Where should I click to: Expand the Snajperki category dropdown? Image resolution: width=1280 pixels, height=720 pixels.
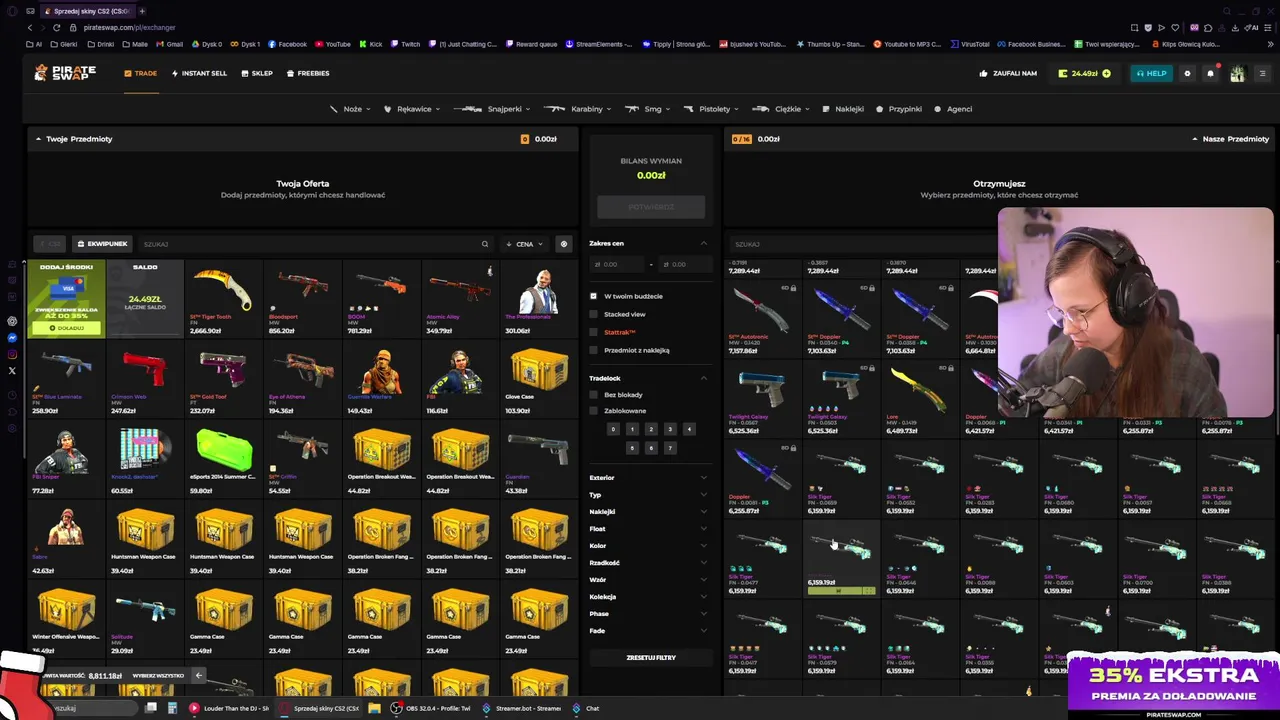coord(492,109)
